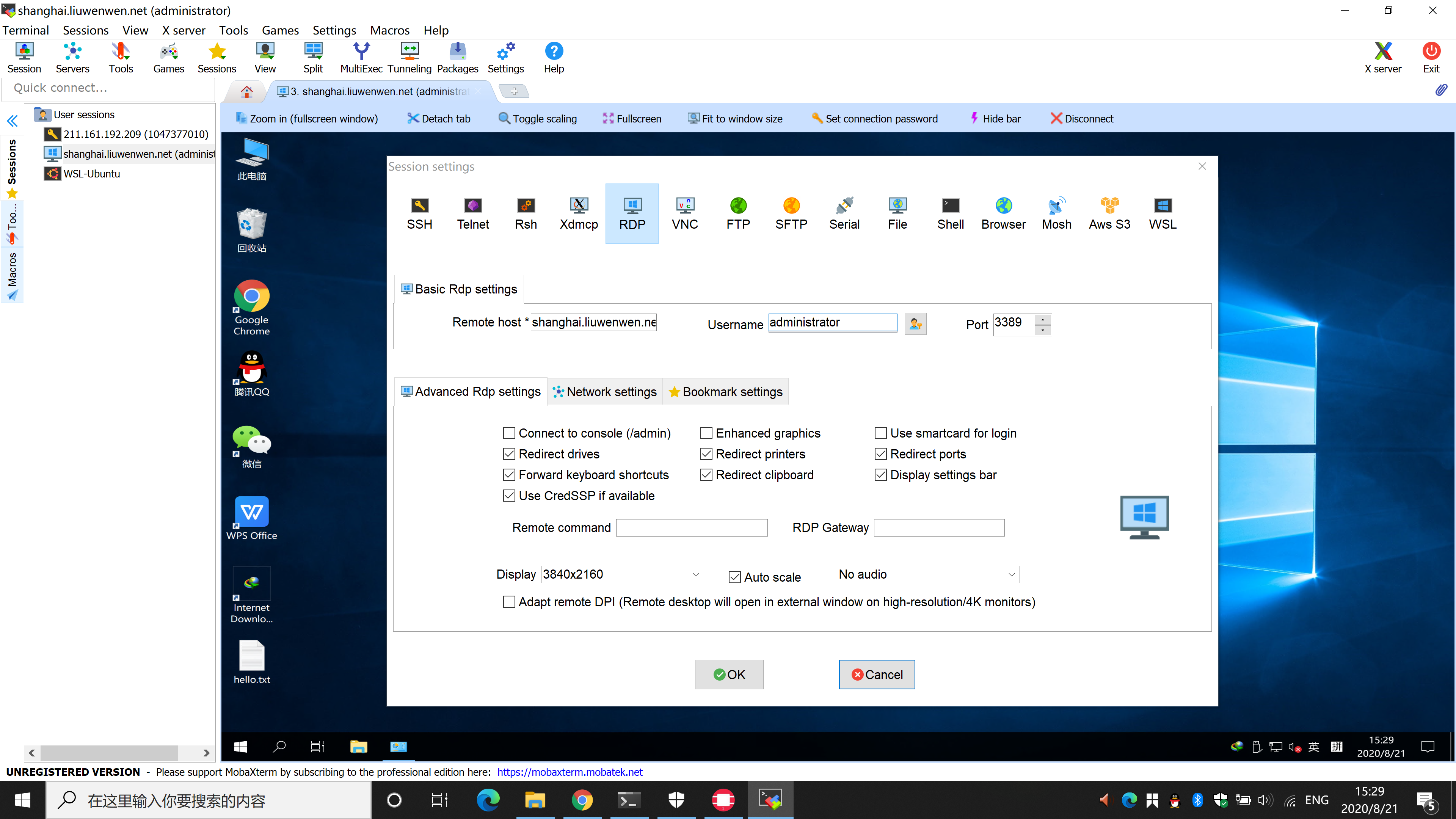This screenshot has height=819, width=1456.
Task: Open the MultiExec tool
Action: point(361,57)
